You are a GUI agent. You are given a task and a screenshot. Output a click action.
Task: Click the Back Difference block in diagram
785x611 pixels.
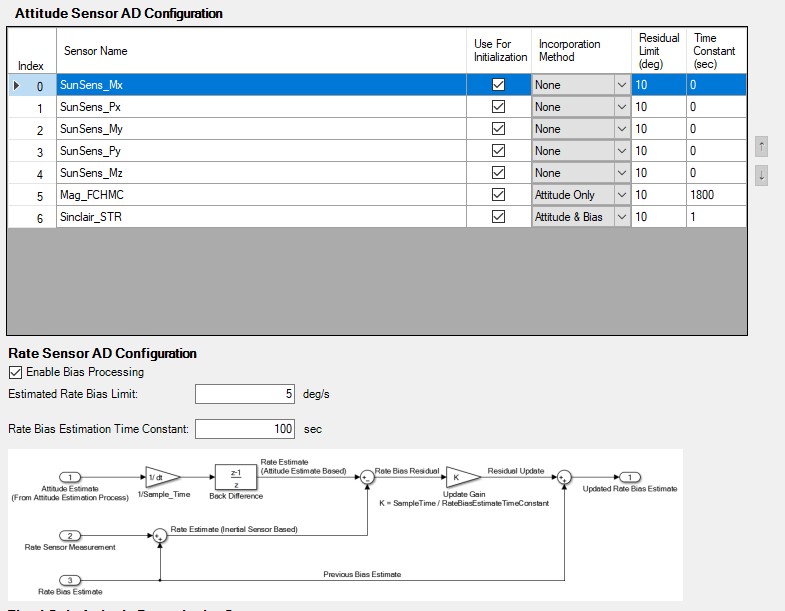point(236,477)
